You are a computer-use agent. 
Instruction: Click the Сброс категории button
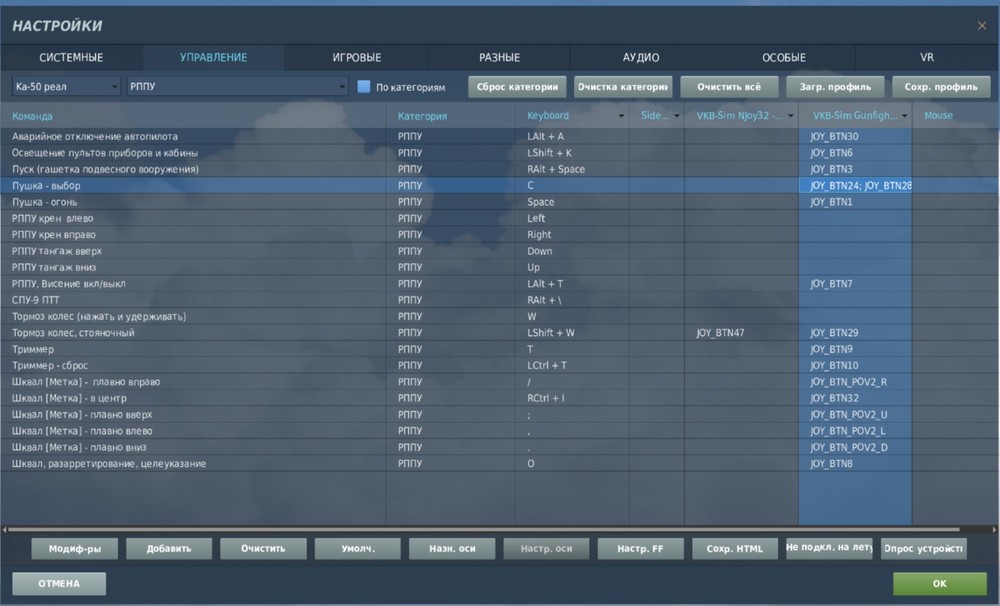(517, 87)
